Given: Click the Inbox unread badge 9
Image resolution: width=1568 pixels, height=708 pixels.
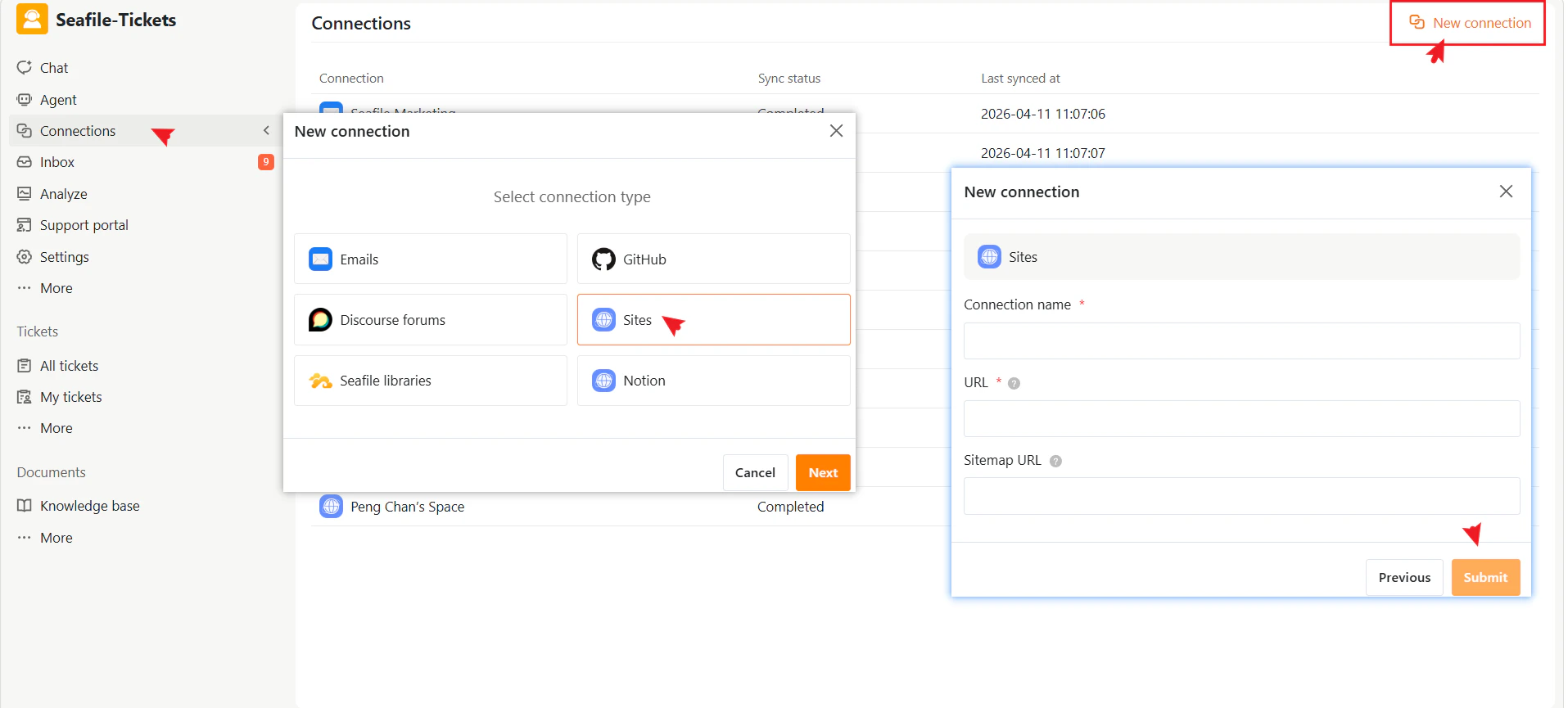Looking at the screenshot, I should pos(266,162).
